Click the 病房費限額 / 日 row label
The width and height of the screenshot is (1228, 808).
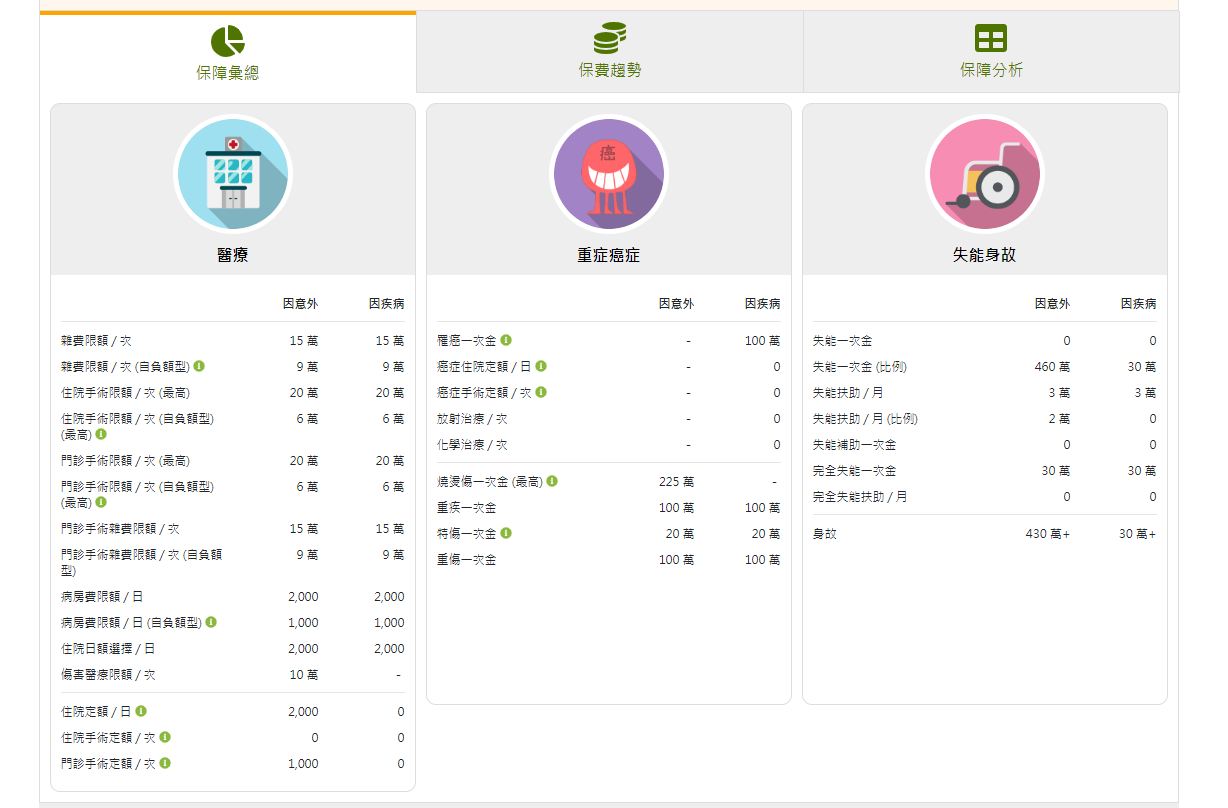(x=102, y=597)
